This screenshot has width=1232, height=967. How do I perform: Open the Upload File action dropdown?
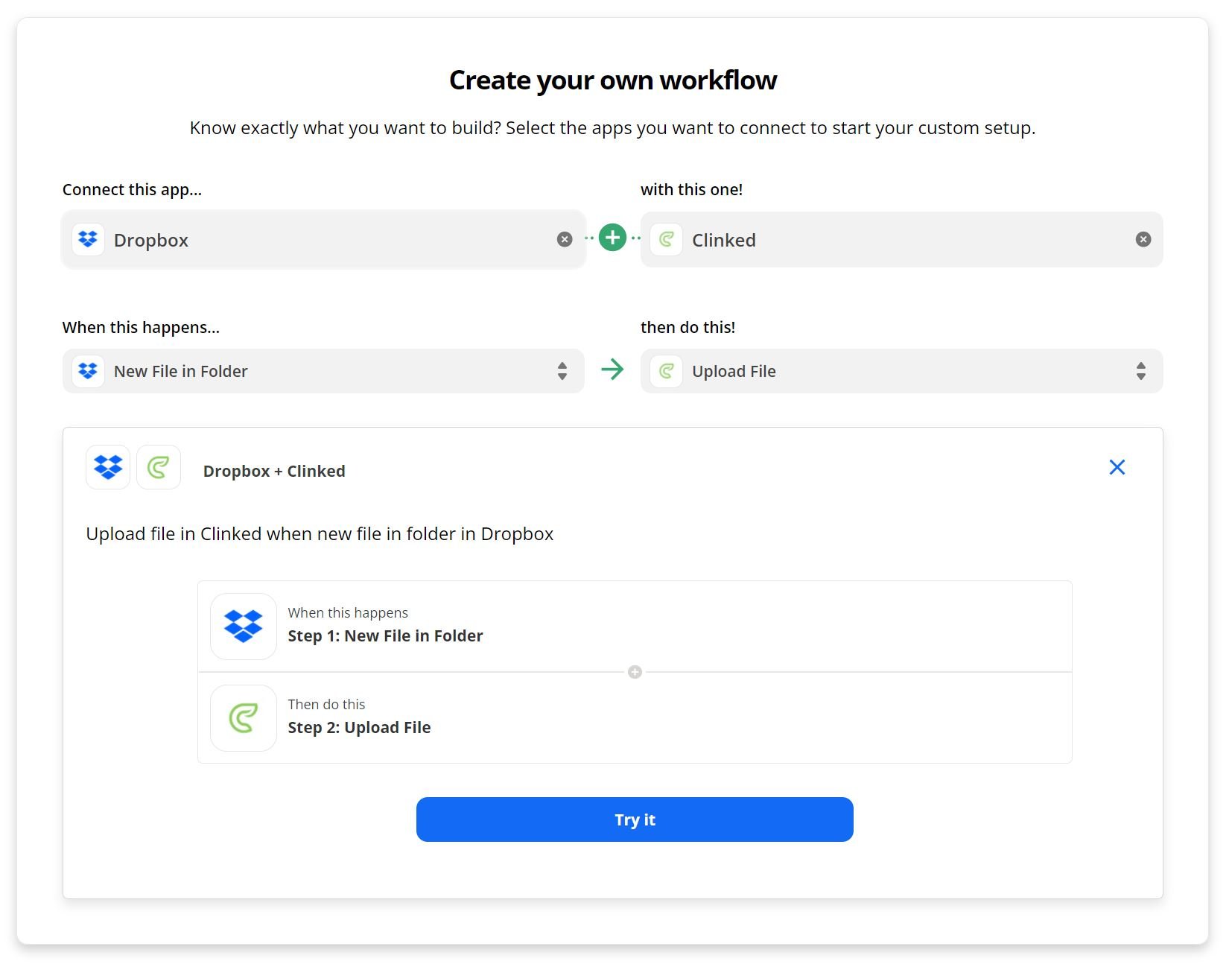(901, 371)
